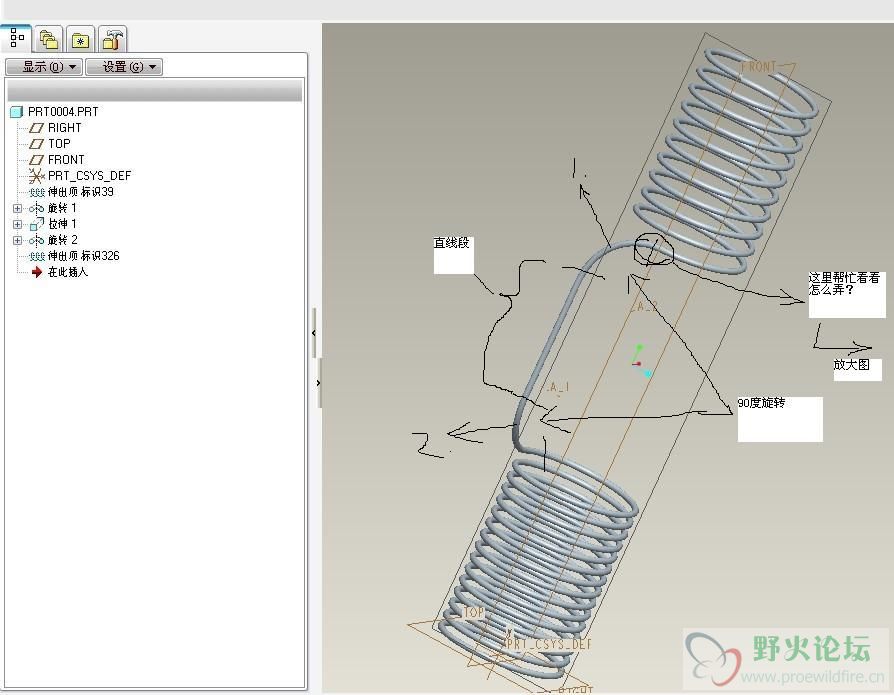Collapse navigator with left-pointing sash arrow

tap(314, 332)
